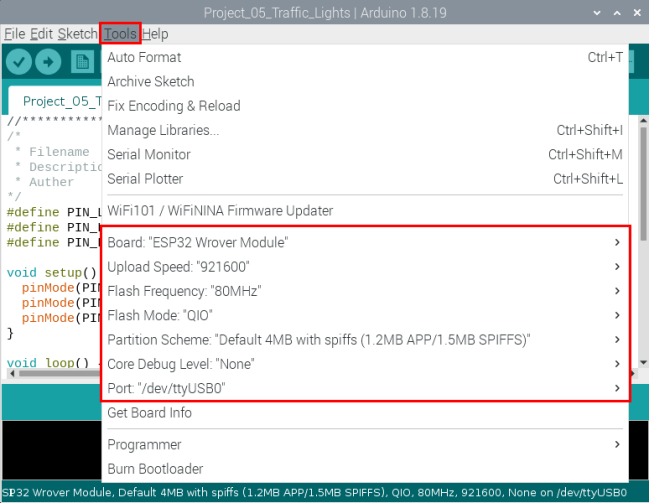Switch to the Project_05_T sketch tab
Image resolution: width=650 pixels, height=504 pixels.
[x=55, y=101]
